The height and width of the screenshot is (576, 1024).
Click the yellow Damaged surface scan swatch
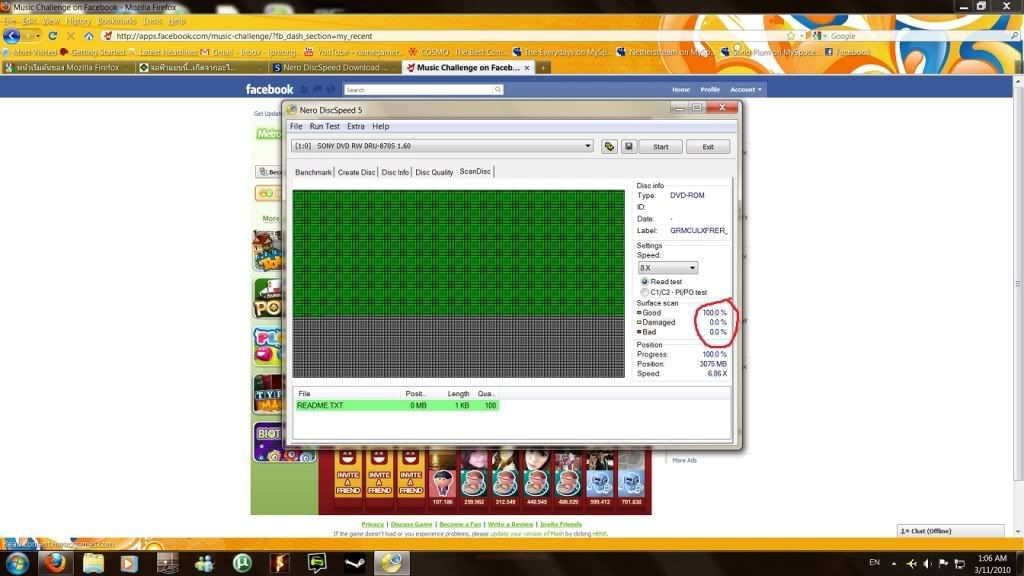(639, 322)
